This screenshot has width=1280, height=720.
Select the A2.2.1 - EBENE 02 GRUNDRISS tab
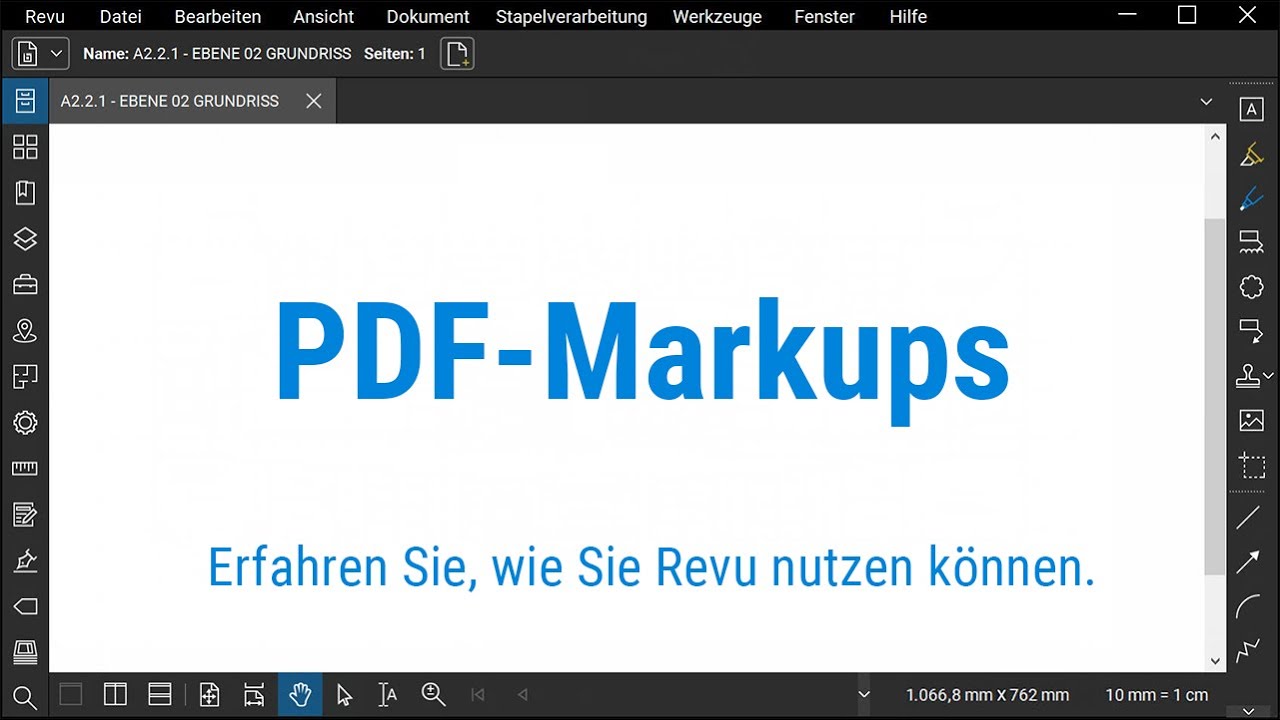pos(170,101)
